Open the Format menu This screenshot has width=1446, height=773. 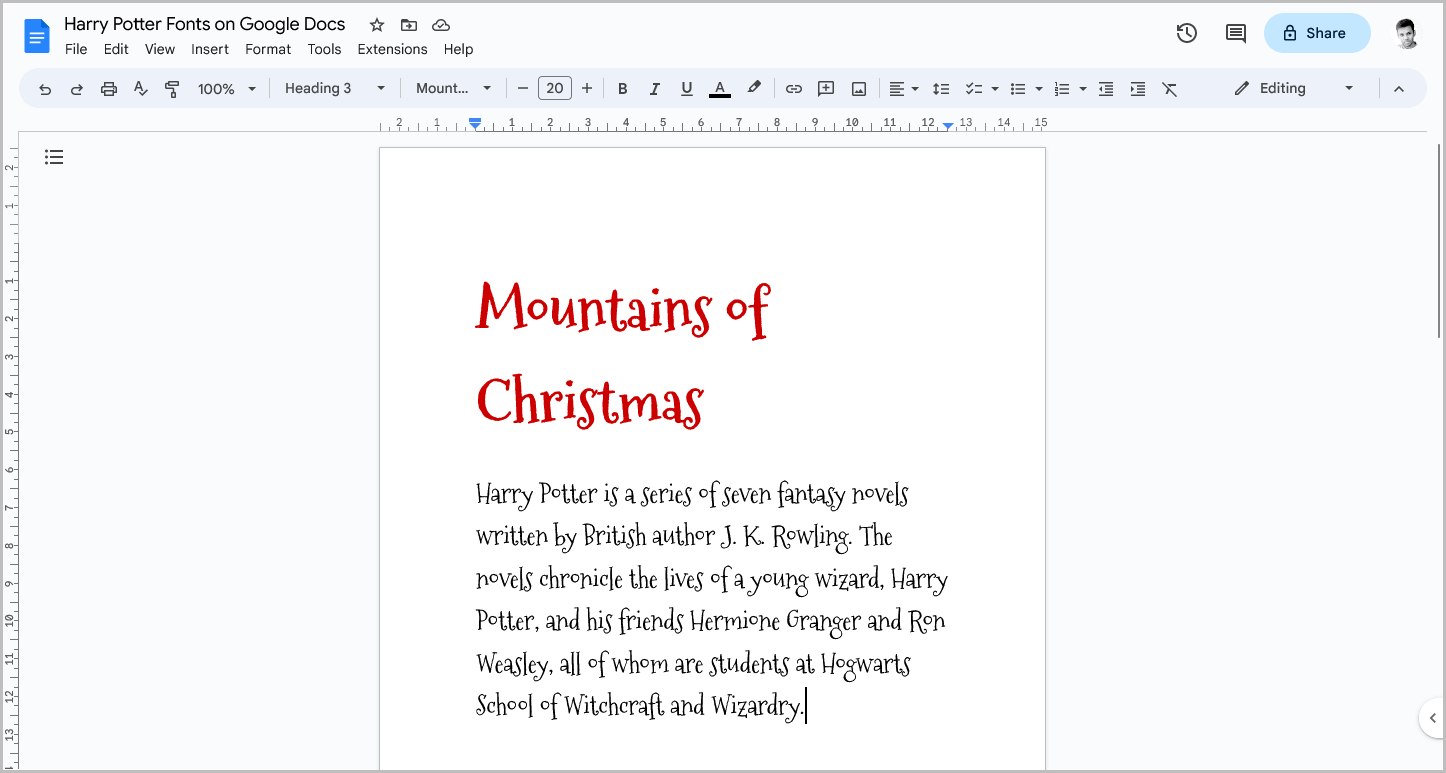click(267, 48)
